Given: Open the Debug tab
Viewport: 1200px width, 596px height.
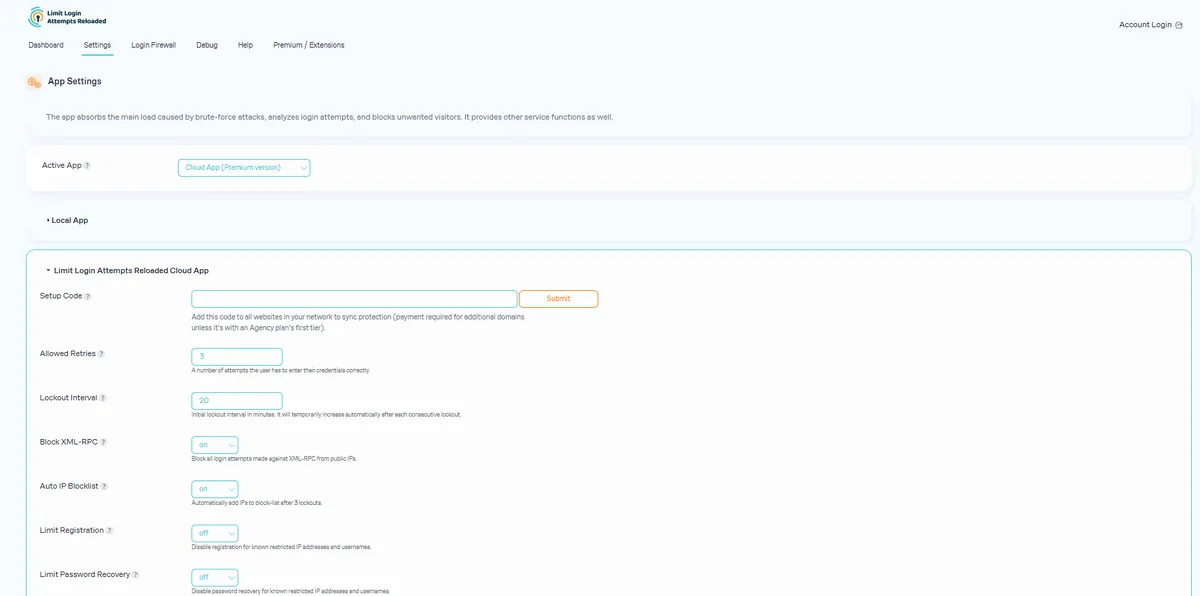Looking at the screenshot, I should 207,45.
